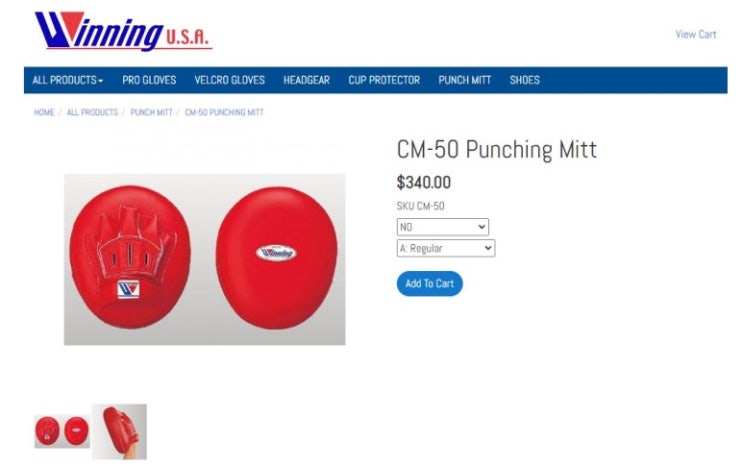This screenshot has height=466, width=743.
Task: Click ALL PRODUCTS breadcrumb link
Action: (x=92, y=112)
